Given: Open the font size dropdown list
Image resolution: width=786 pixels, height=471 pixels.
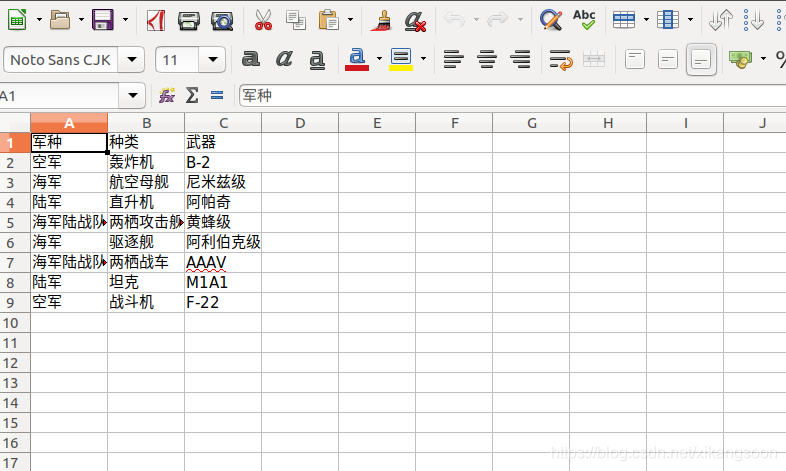Looking at the screenshot, I should (x=213, y=60).
